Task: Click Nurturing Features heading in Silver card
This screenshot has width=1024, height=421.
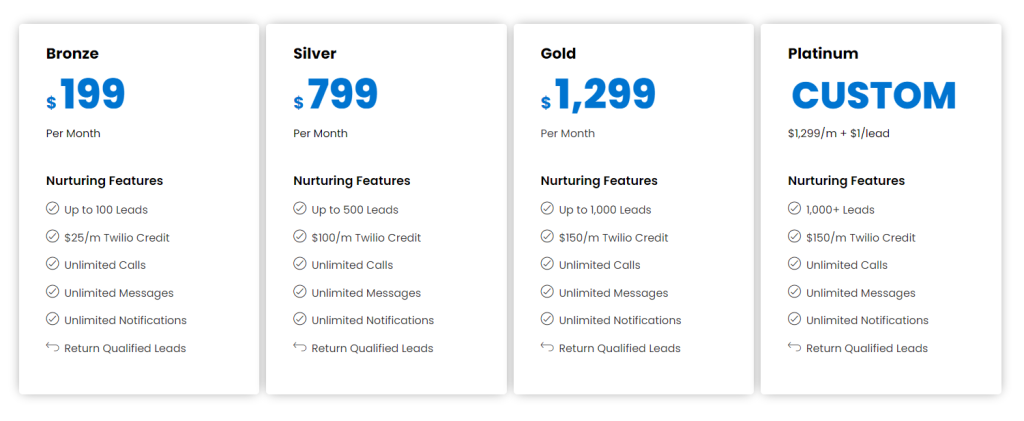Action: [352, 181]
